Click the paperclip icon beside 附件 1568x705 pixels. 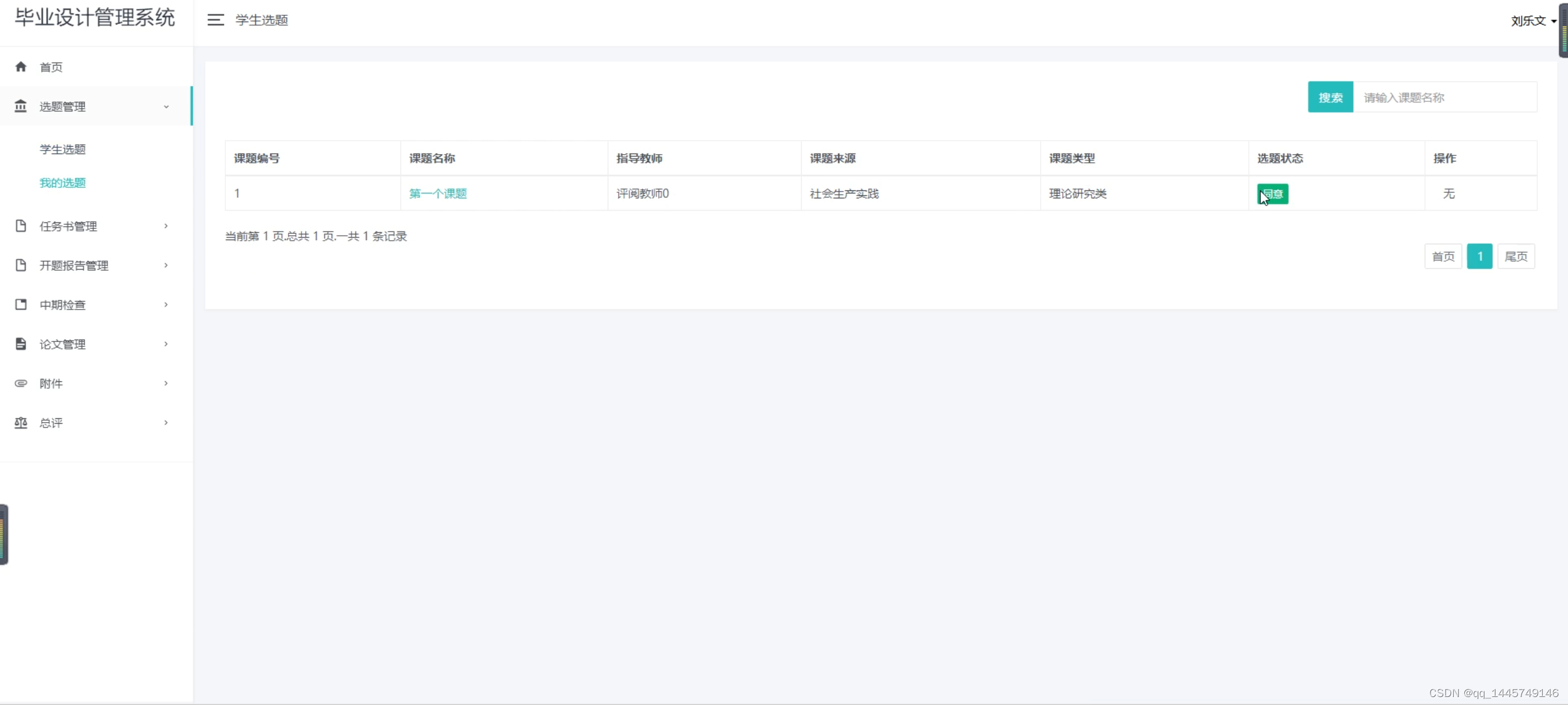21,383
